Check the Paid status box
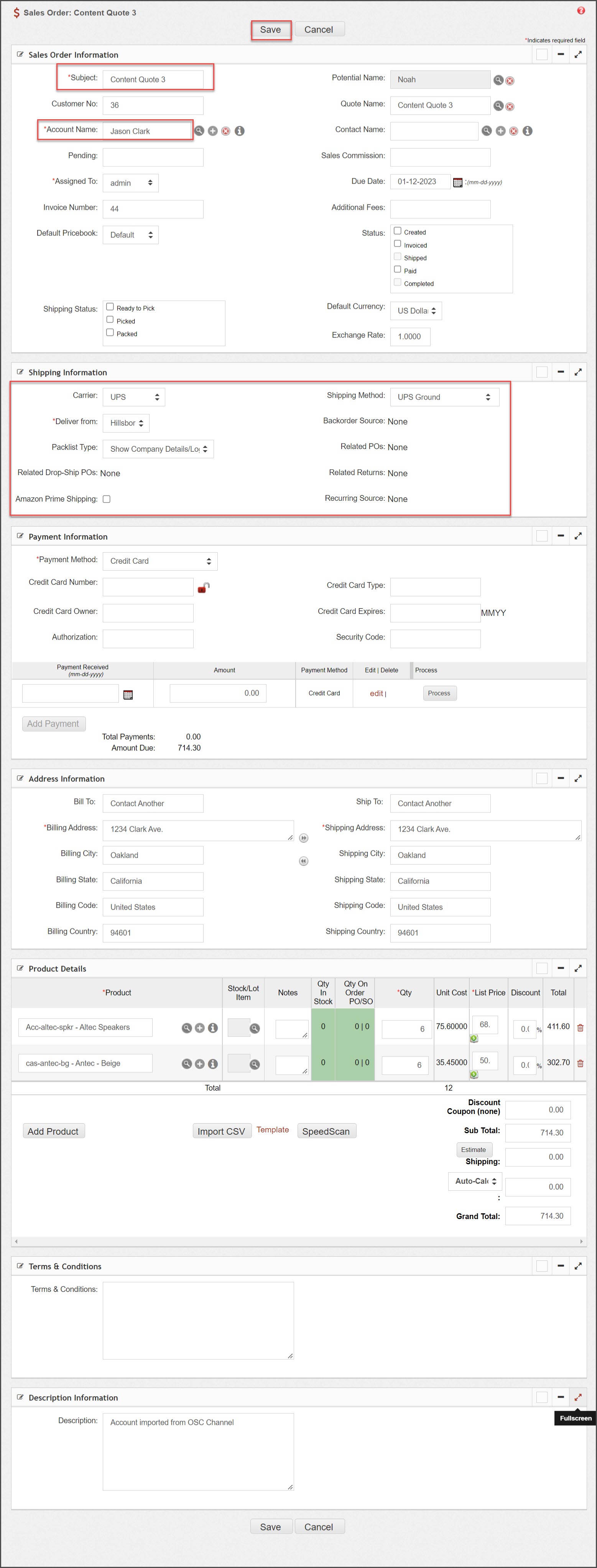 click(x=397, y=269)
